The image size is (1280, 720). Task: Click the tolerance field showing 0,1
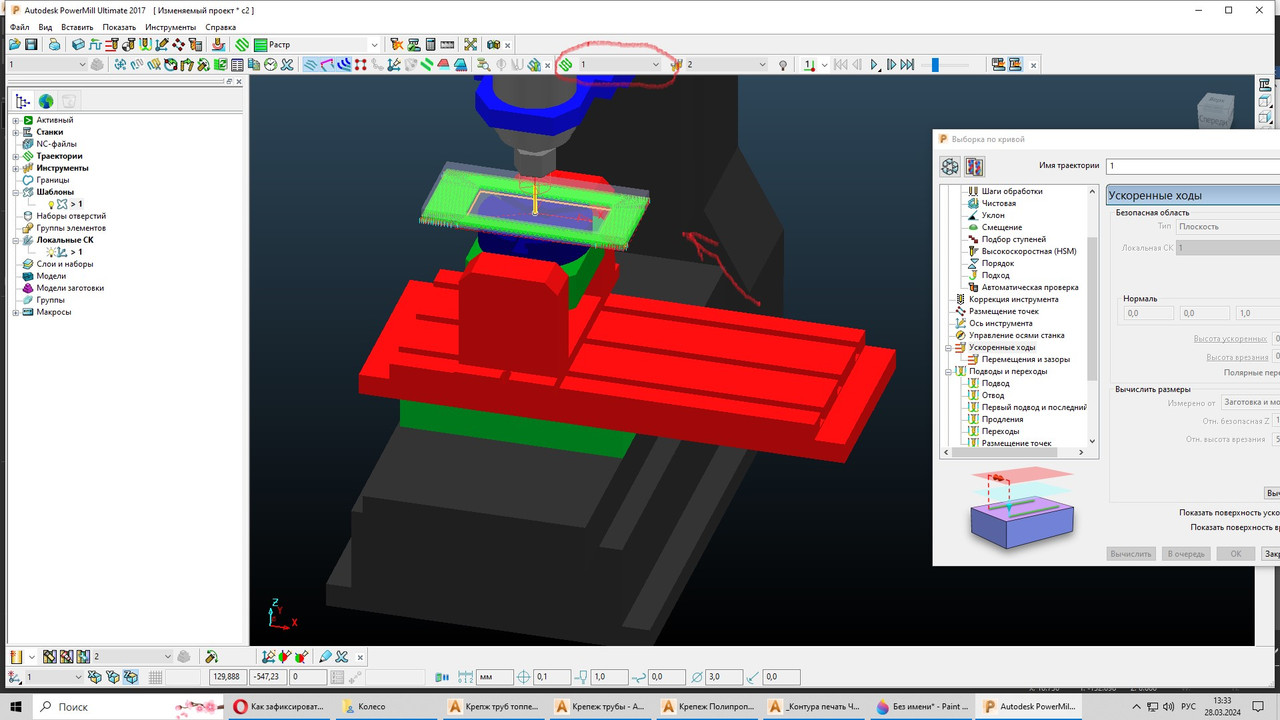point(553,677)
